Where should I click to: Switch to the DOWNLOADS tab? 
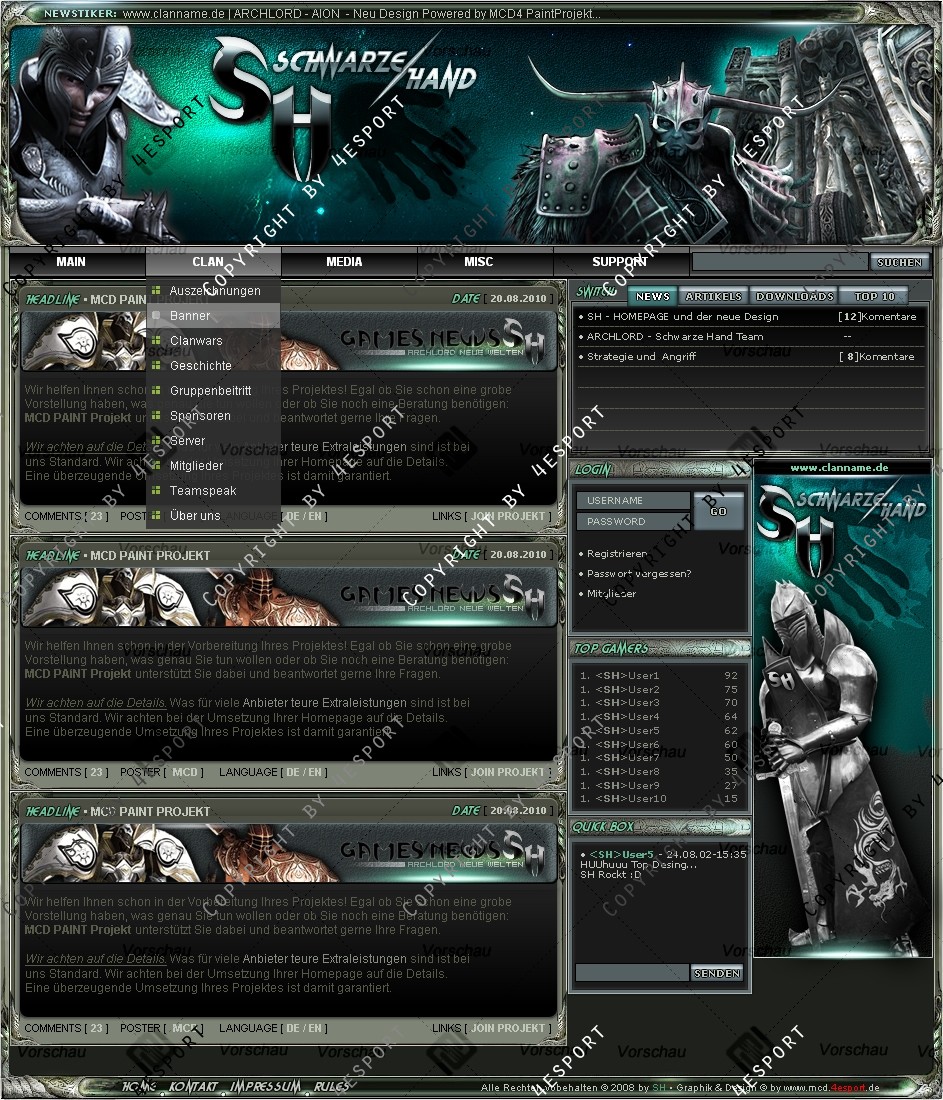click(x=795, y=296)
